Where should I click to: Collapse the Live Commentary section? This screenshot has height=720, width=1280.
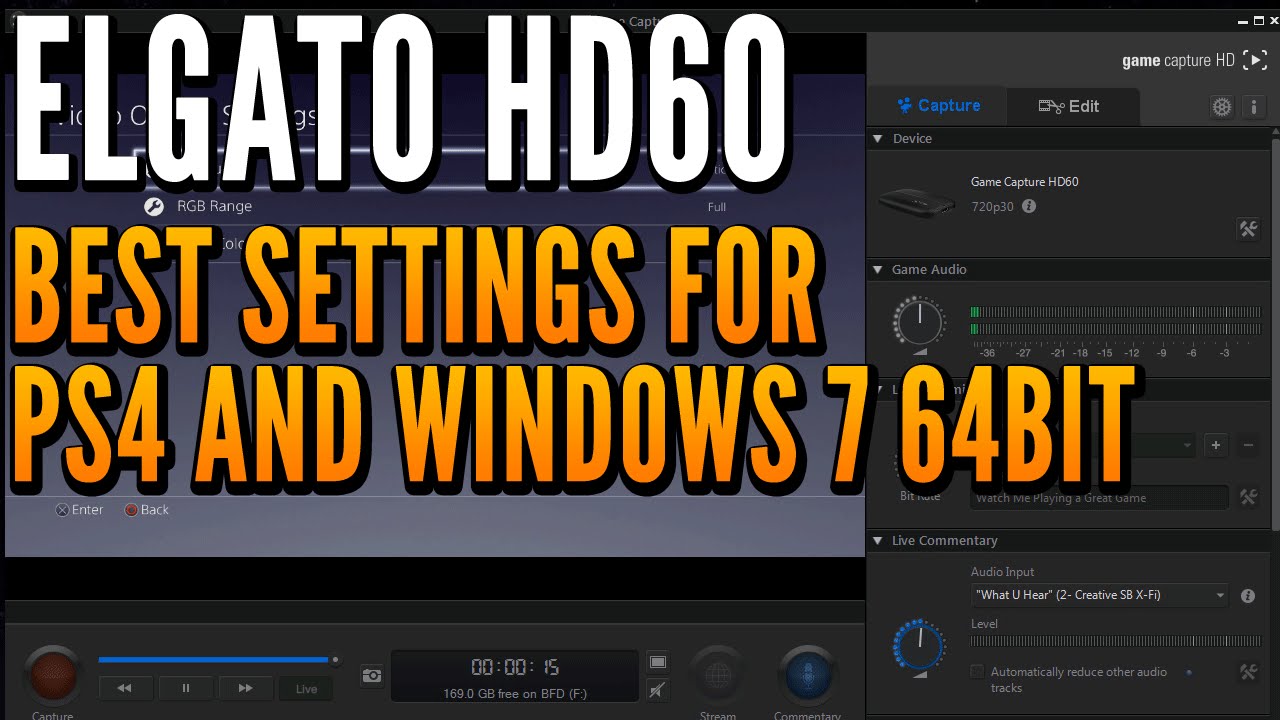(878, 541)
